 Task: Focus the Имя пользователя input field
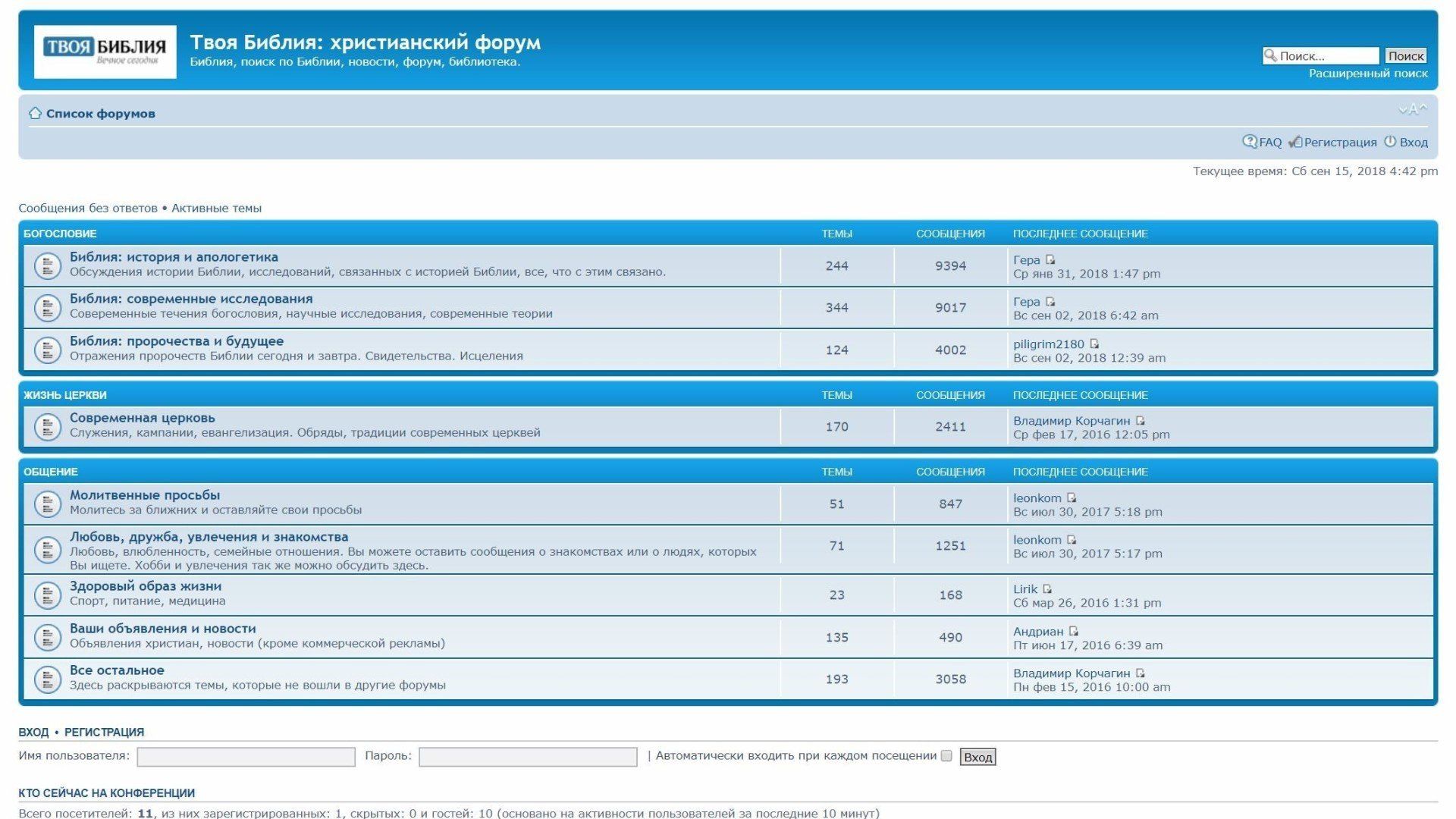pyautogui.click(x=246, y=757)
